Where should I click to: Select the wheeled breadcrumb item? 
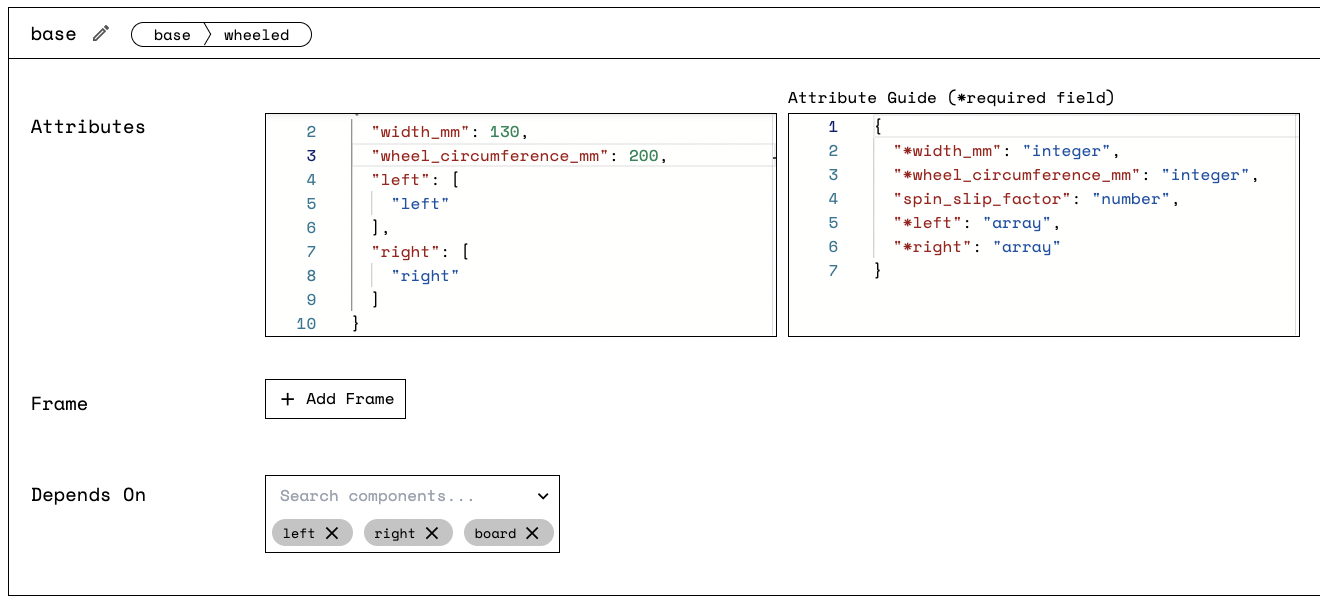pos(257,34)
